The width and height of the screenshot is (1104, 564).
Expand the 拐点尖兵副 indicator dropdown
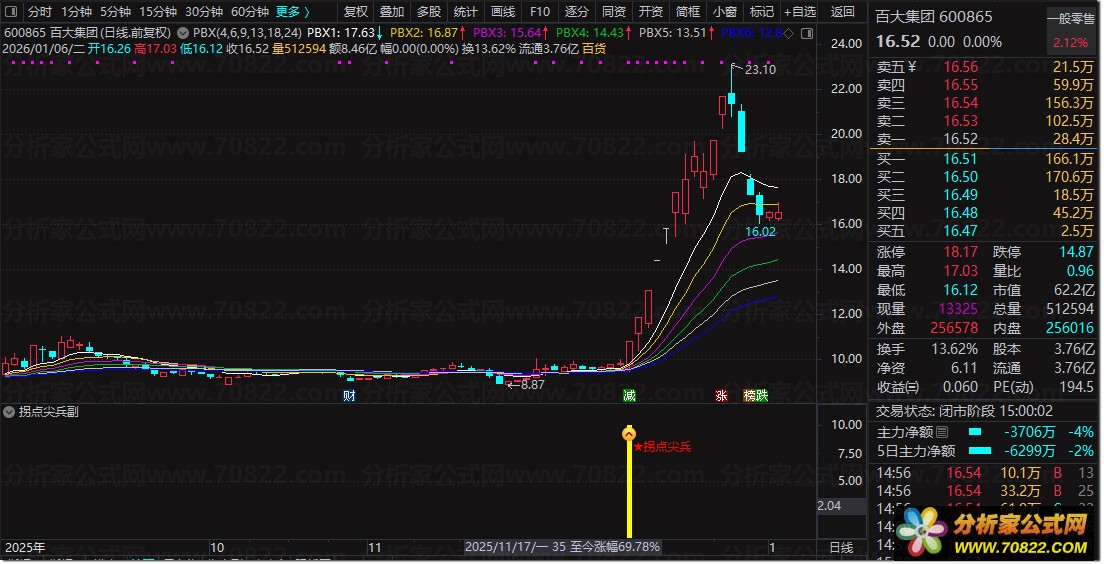click(9, 412)
